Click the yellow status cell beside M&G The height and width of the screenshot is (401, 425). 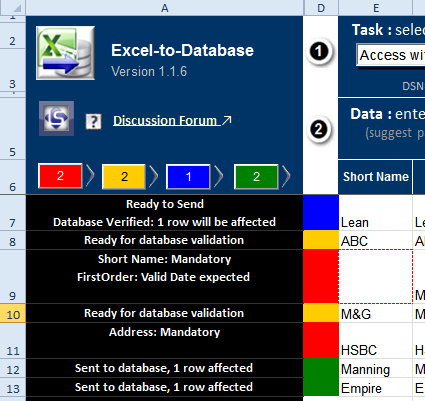click(321, 313)
